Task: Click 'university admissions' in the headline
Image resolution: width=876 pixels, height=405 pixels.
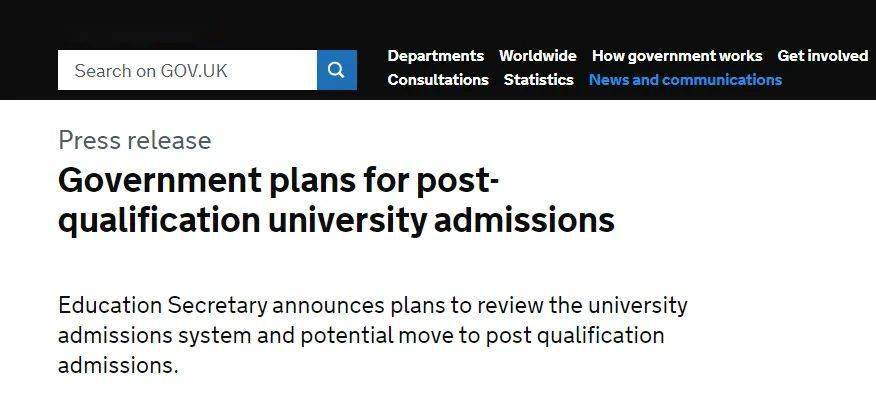Action: point(441,221)
